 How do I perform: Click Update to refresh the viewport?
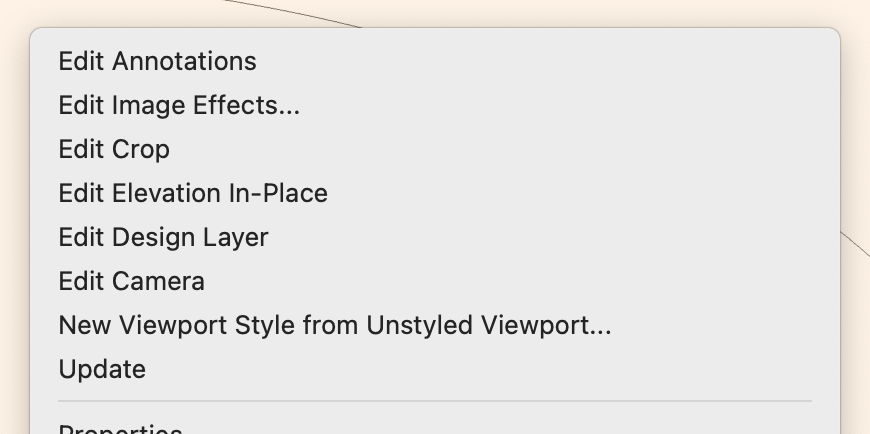pos(102,370)
